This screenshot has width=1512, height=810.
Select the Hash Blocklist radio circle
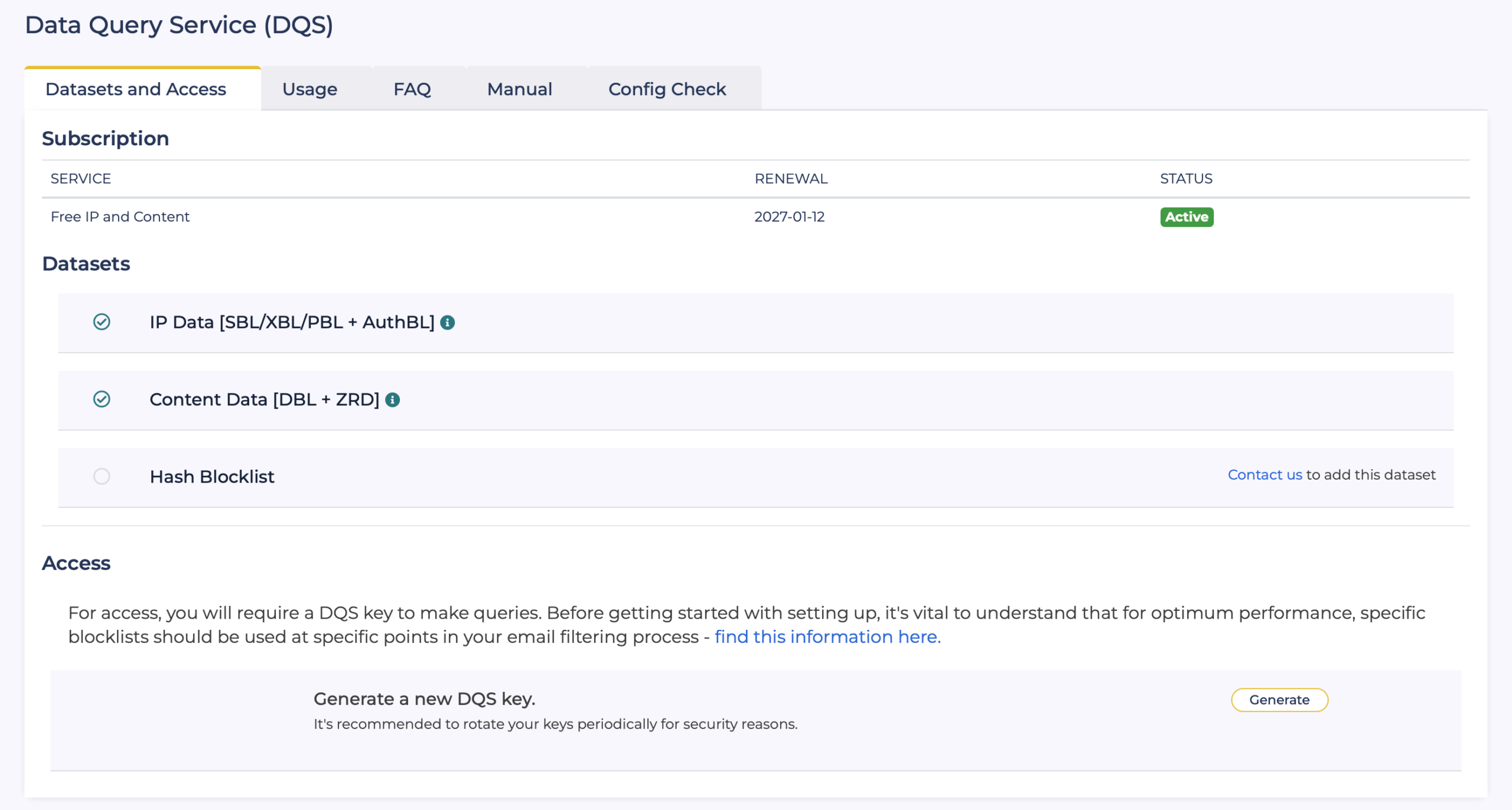coord(102,476)
